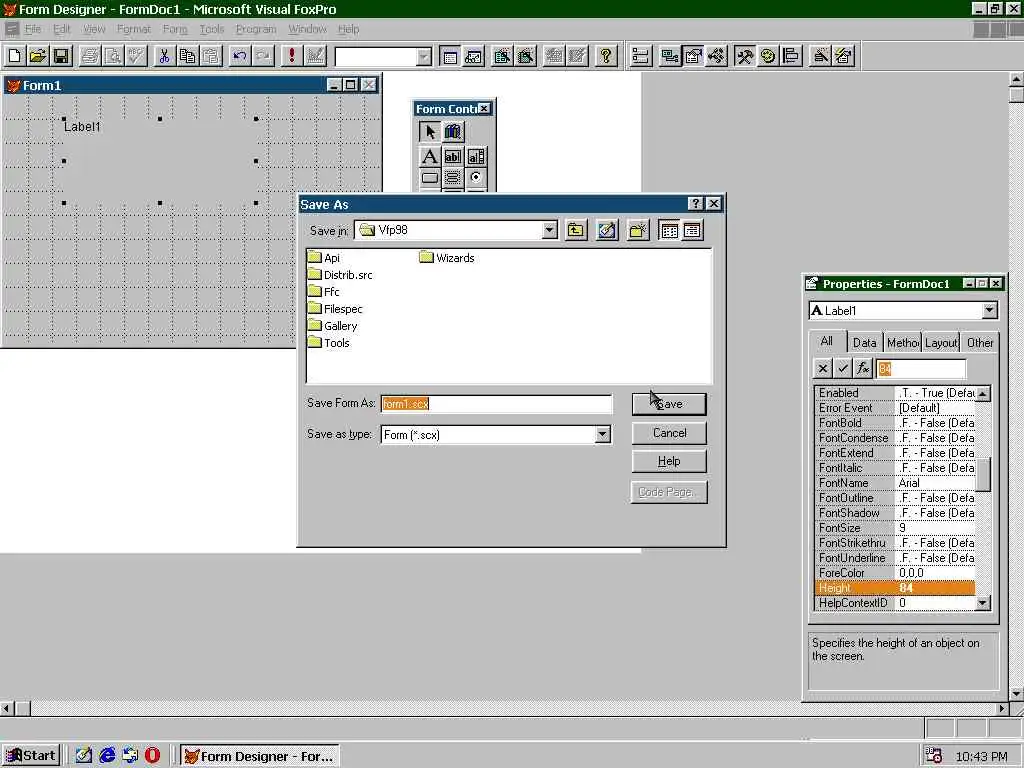The image size is (1024, 768).
Task: Click the Undo toolbar icon
Action: tap(240, 56)
